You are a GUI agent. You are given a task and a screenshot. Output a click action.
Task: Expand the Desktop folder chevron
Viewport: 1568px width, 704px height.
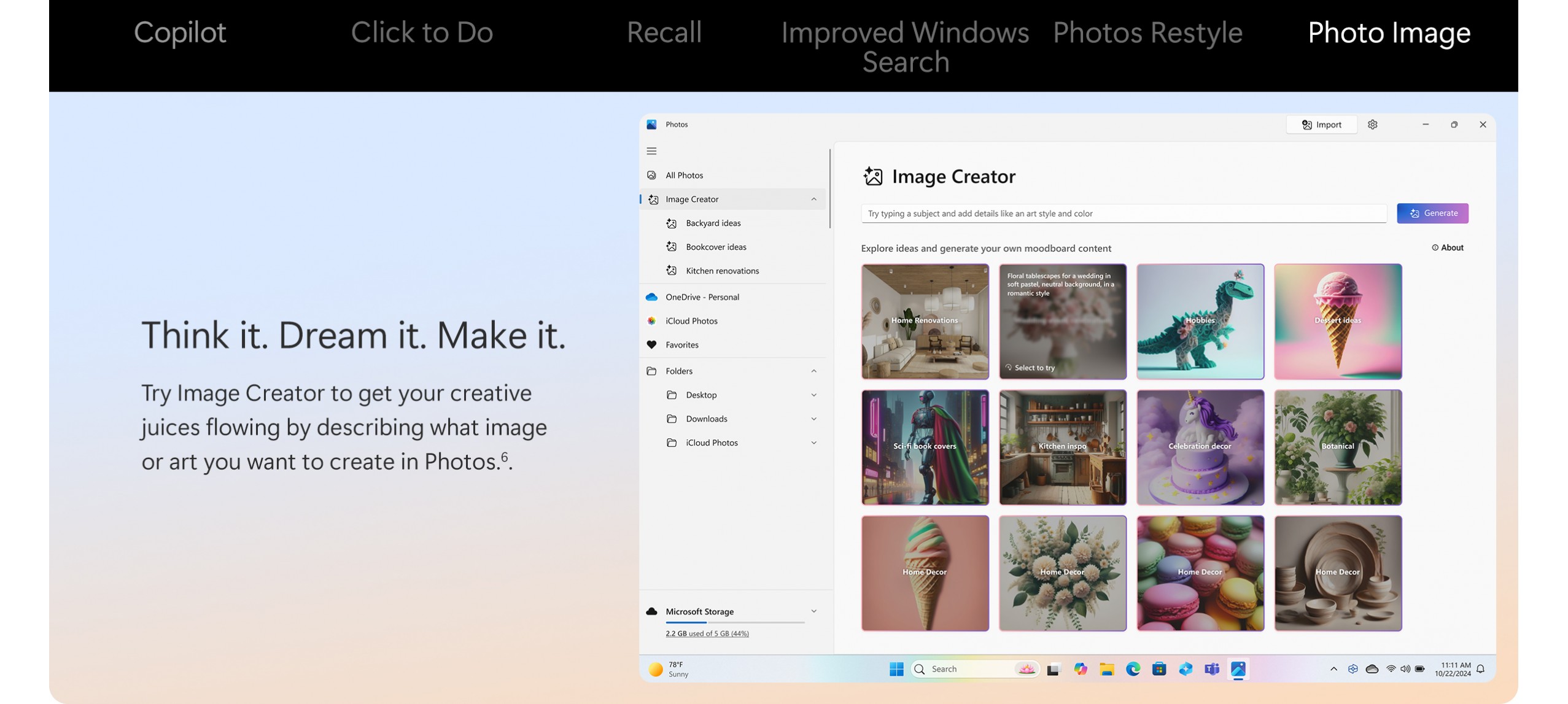click(x=814, y=395)
